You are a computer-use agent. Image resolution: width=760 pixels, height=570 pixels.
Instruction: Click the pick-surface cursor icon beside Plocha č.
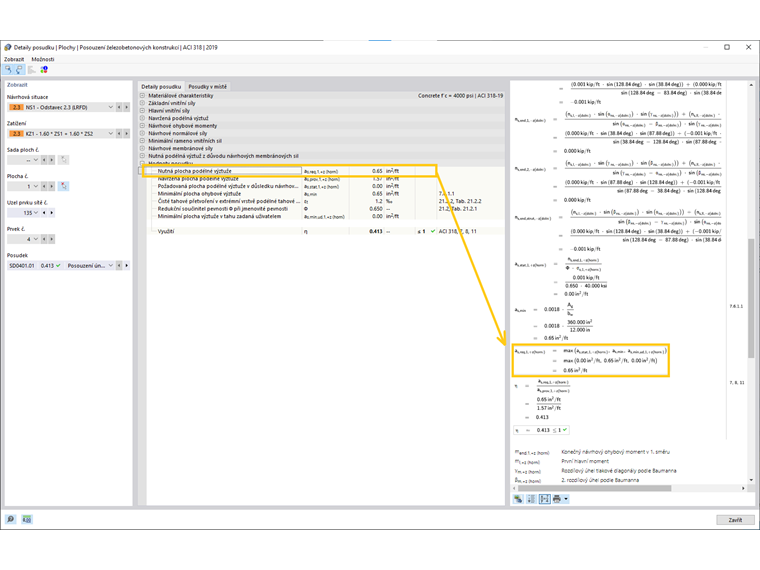(x=64, y=186)
